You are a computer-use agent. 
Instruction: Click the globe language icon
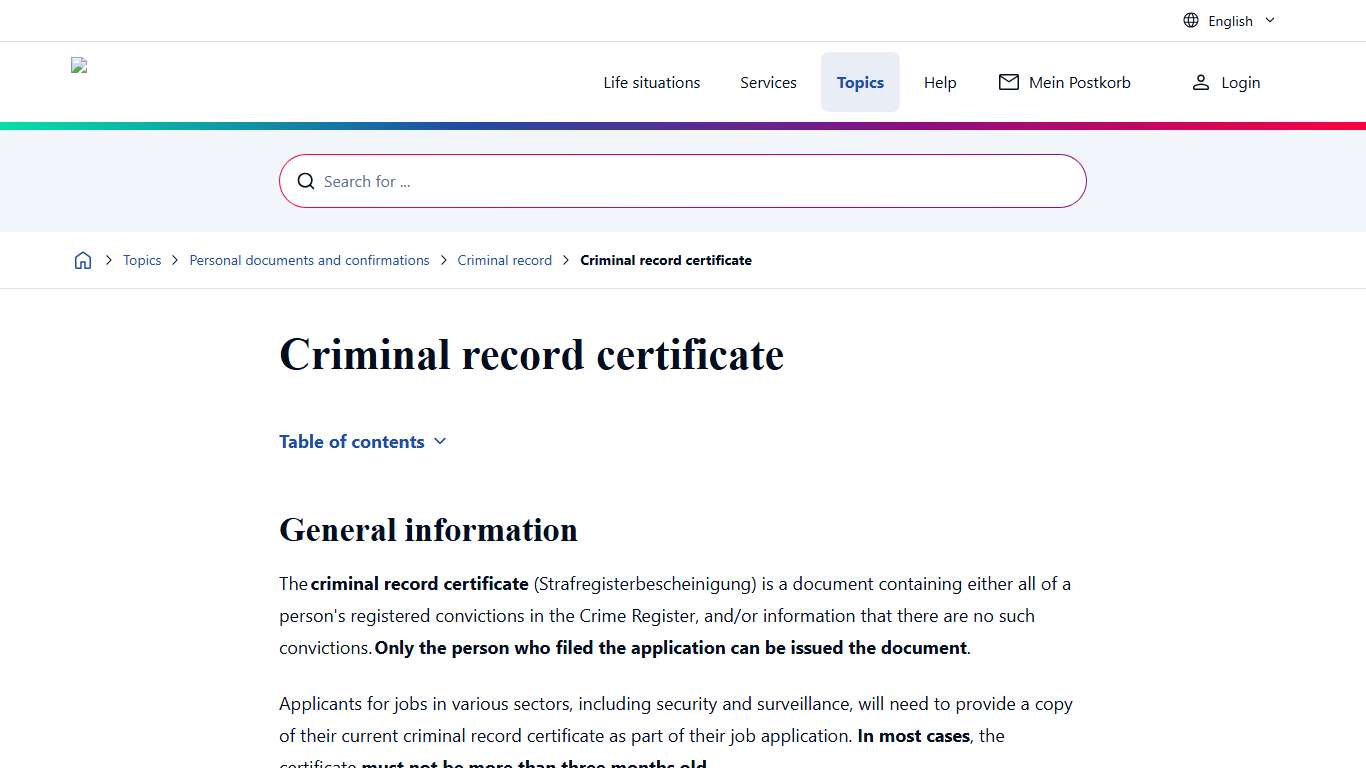coord(1190,20)
